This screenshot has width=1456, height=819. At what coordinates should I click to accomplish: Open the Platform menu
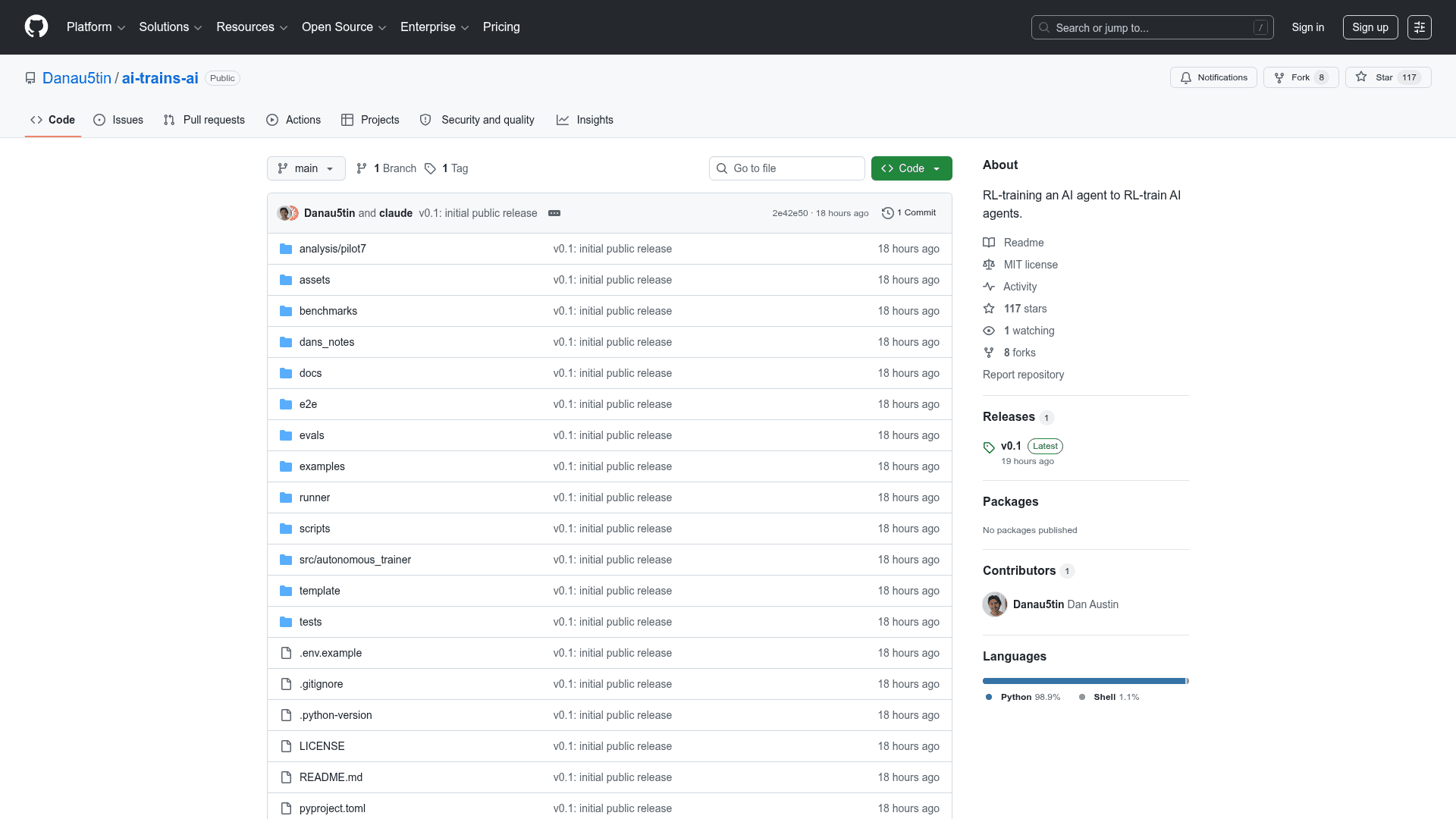[96, 27]
